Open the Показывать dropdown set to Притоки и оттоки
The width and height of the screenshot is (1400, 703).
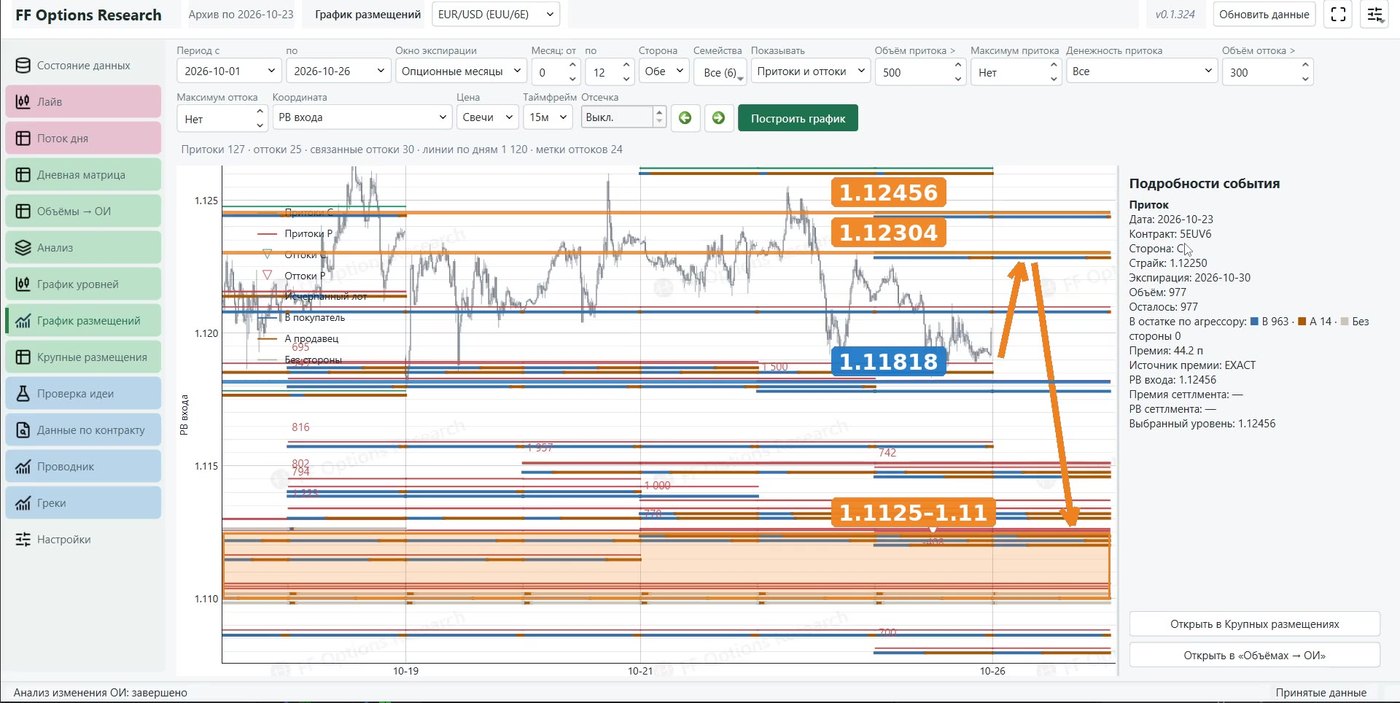click(810, 72)
